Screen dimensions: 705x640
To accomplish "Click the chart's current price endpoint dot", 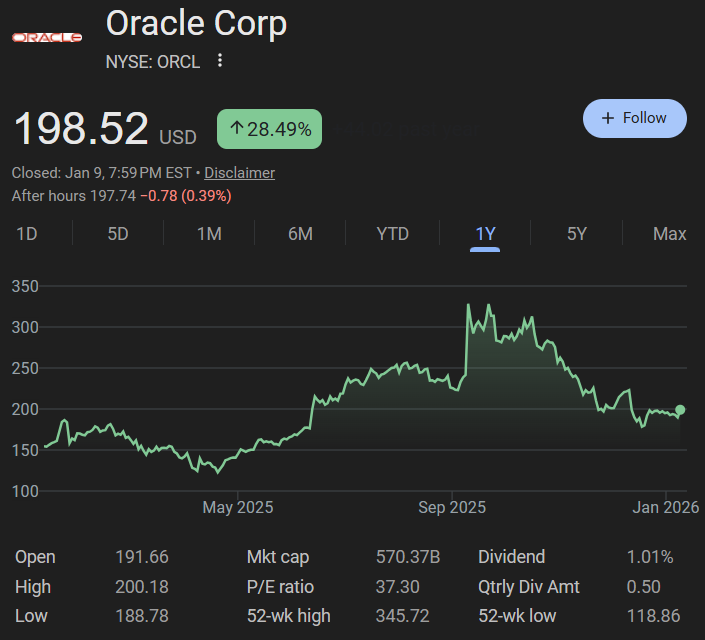I will pyautogui.click(x=681, y=409).
